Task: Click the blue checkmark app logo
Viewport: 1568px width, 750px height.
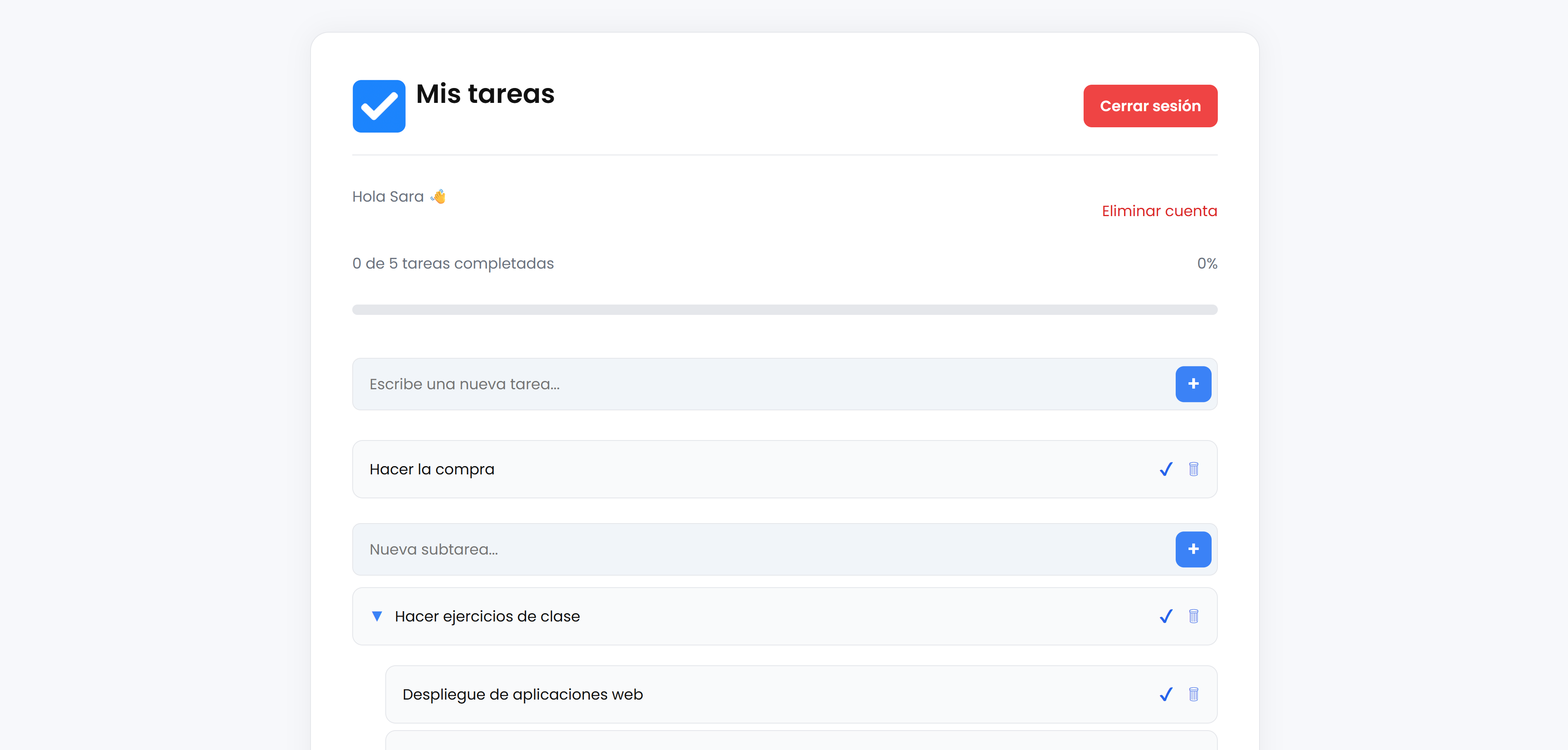Action: [x=379, y=105]
